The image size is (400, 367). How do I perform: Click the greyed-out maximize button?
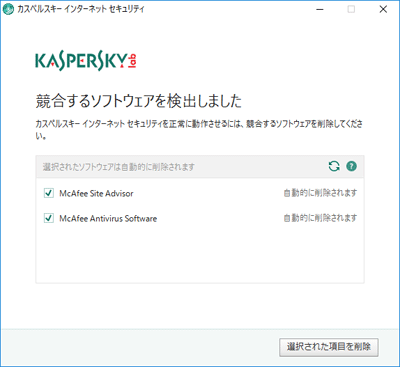pyautogui.click(x=351, y=9)
